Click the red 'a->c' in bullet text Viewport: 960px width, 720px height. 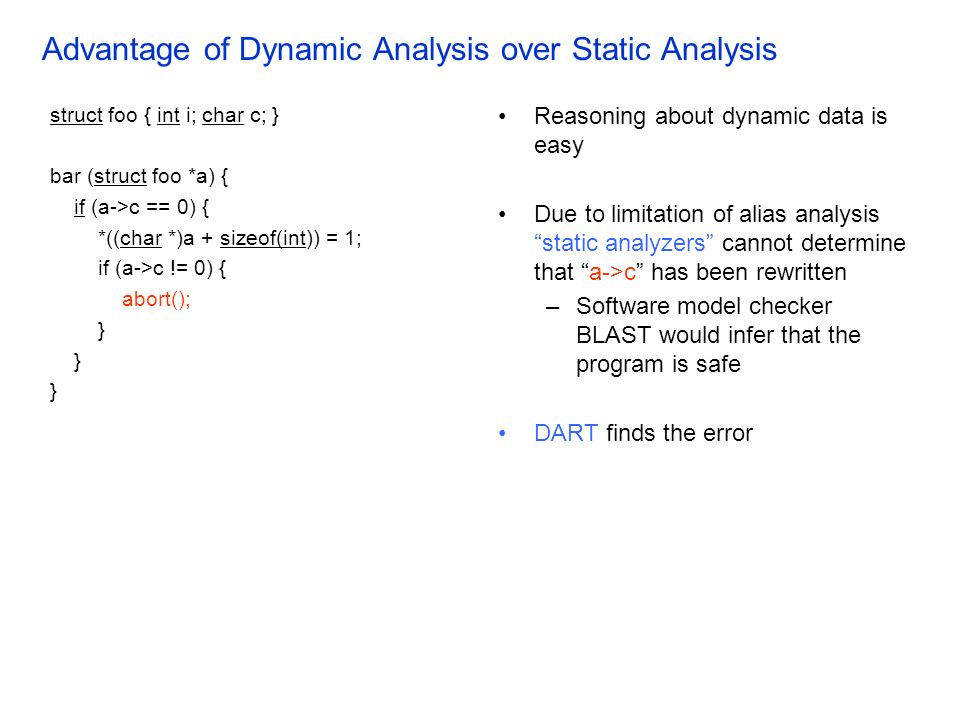(x=612, y=272)
